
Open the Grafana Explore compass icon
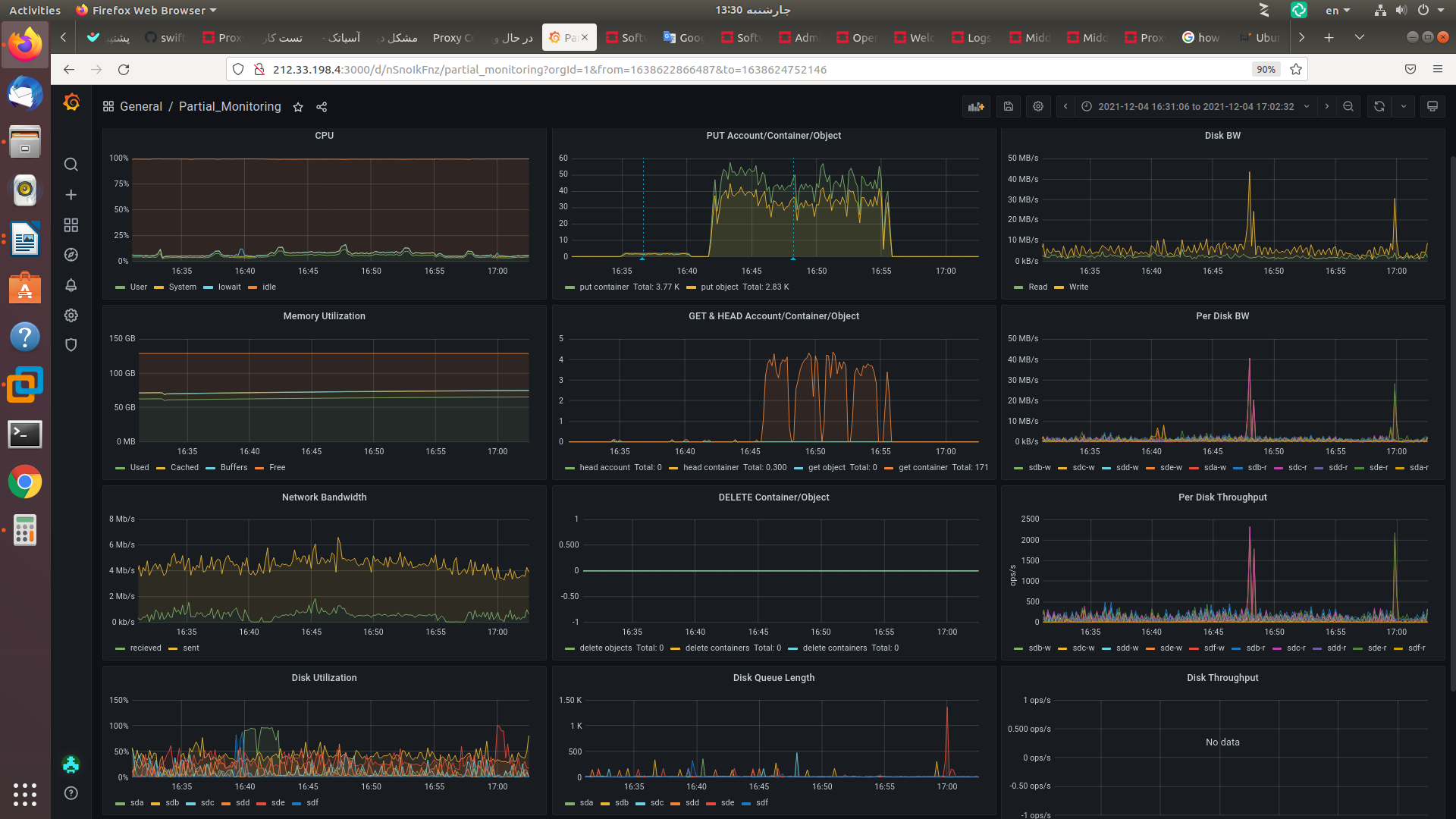click(x=71, y=256)
